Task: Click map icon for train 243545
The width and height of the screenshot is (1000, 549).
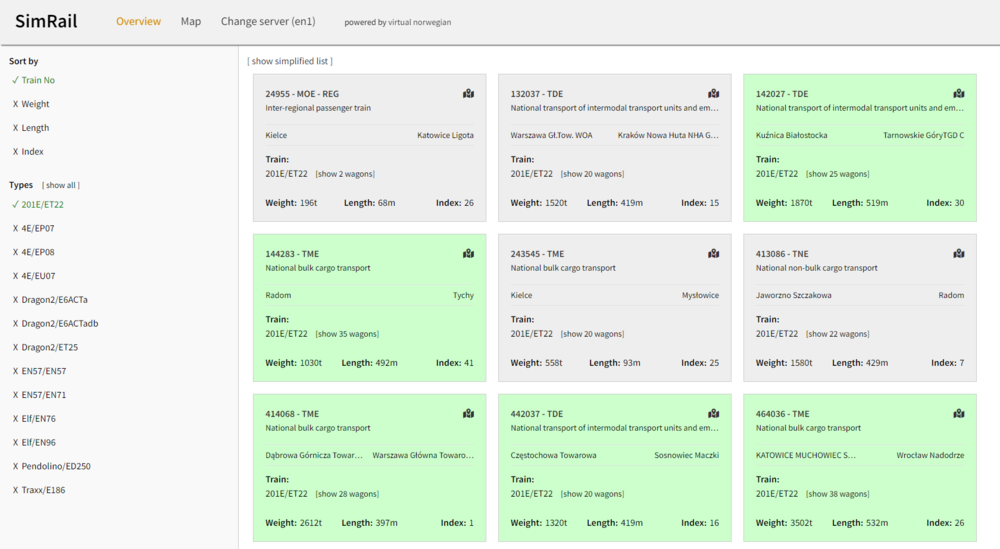Action: 713,254
